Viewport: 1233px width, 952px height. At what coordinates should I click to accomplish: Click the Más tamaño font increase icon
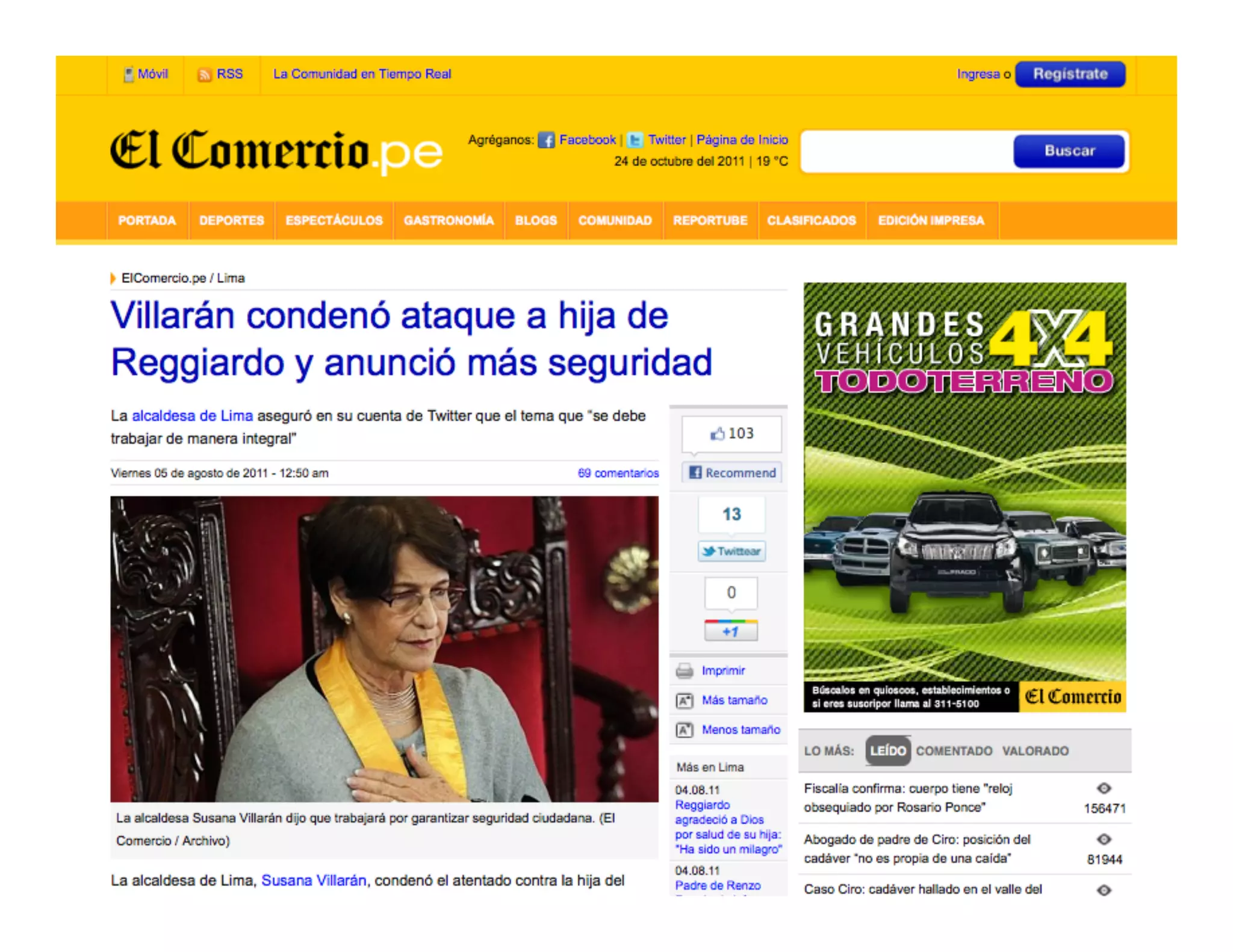click(685, 700)
